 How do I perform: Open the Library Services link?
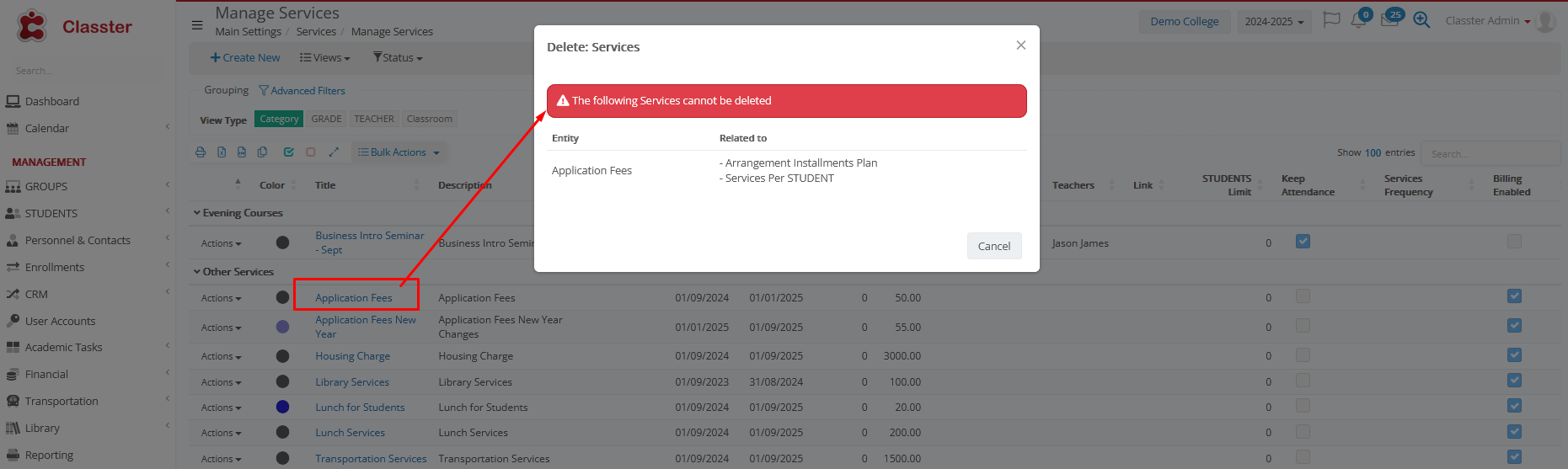(352, 382)
